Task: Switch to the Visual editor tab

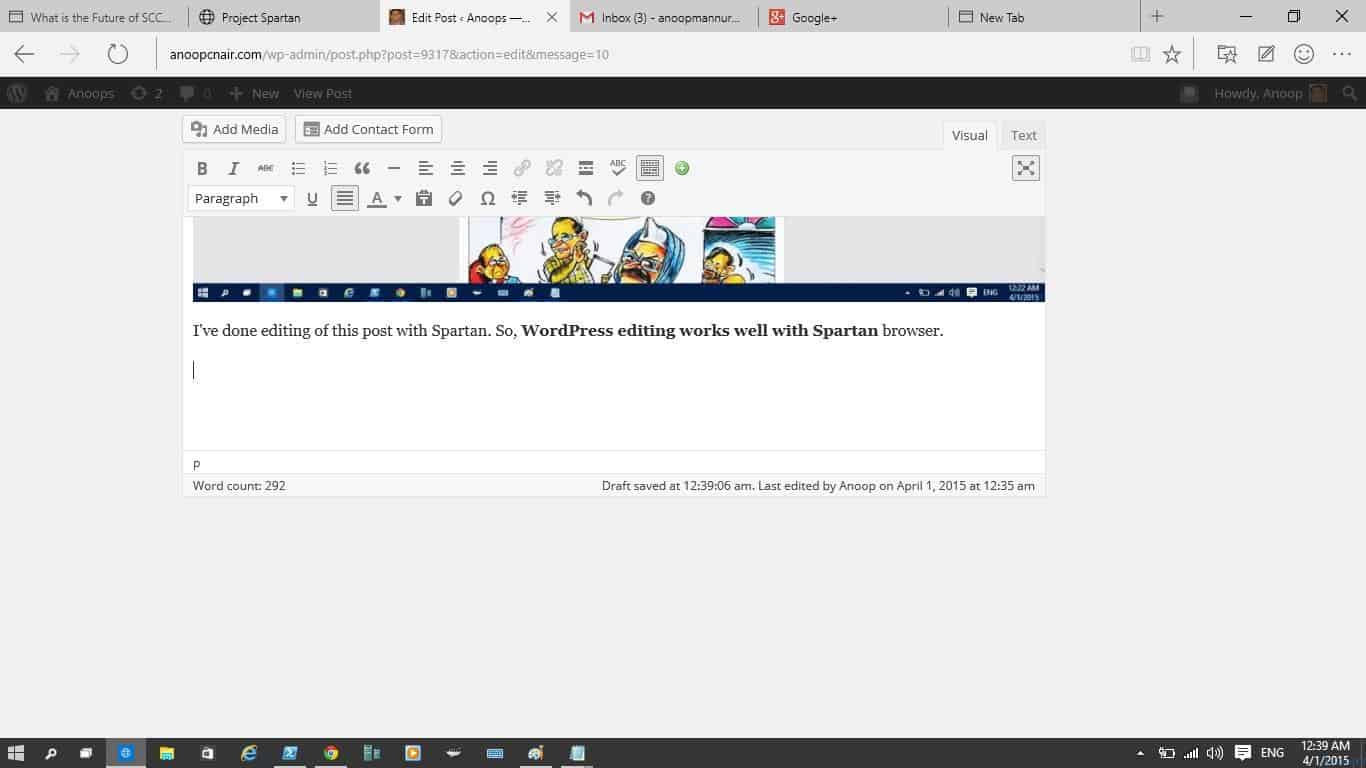Action: 969,135
